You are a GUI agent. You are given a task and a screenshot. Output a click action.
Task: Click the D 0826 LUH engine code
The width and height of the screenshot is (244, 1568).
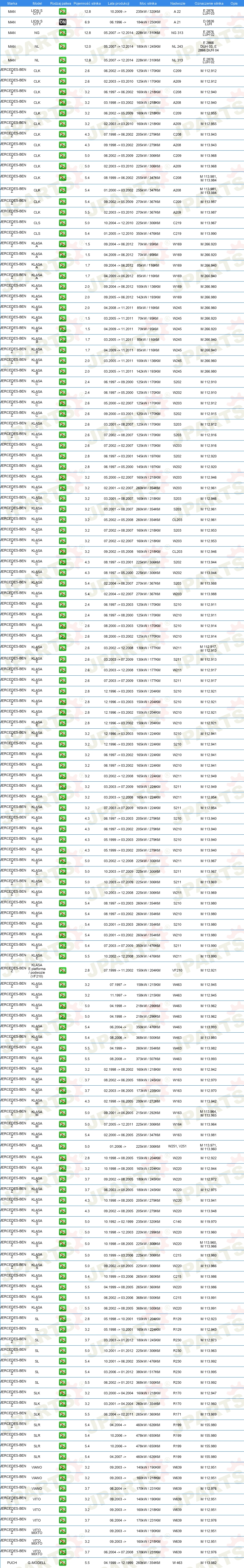point(209,22)
